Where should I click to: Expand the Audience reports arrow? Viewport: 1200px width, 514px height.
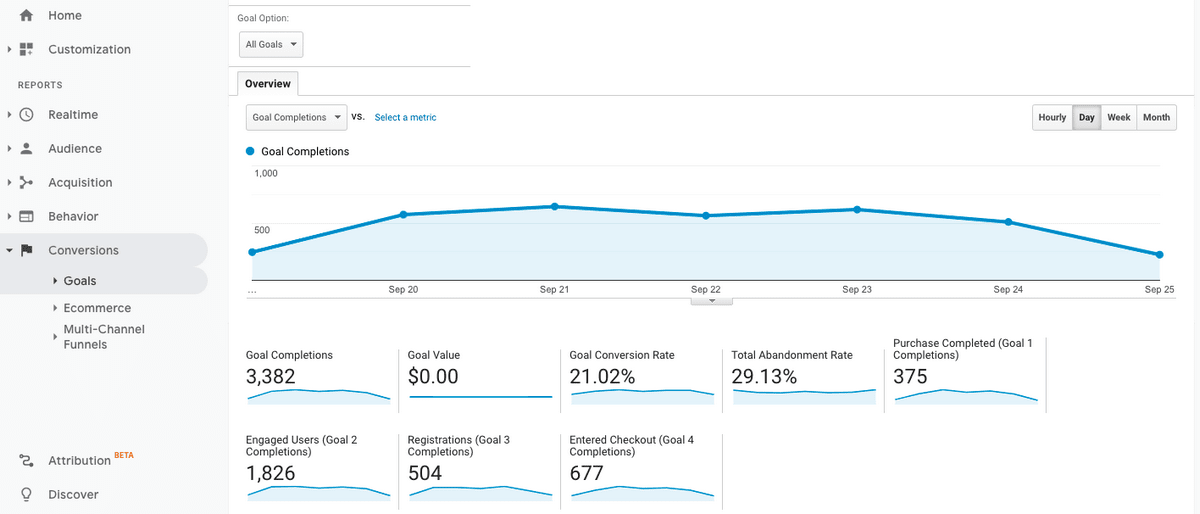(9, 148)
